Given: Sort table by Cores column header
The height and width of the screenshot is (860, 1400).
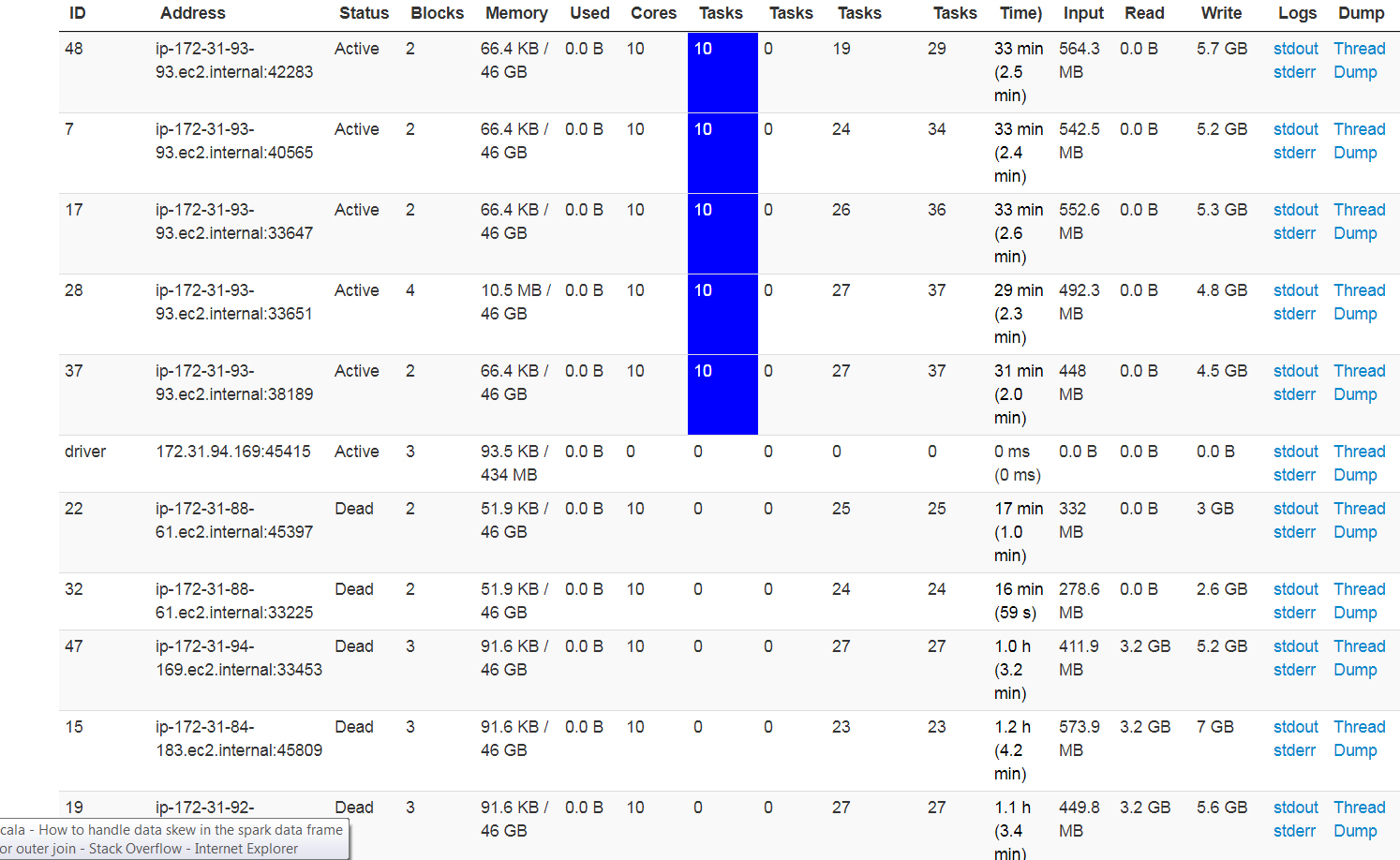Looking at the screenshot, I should point(653,13).
